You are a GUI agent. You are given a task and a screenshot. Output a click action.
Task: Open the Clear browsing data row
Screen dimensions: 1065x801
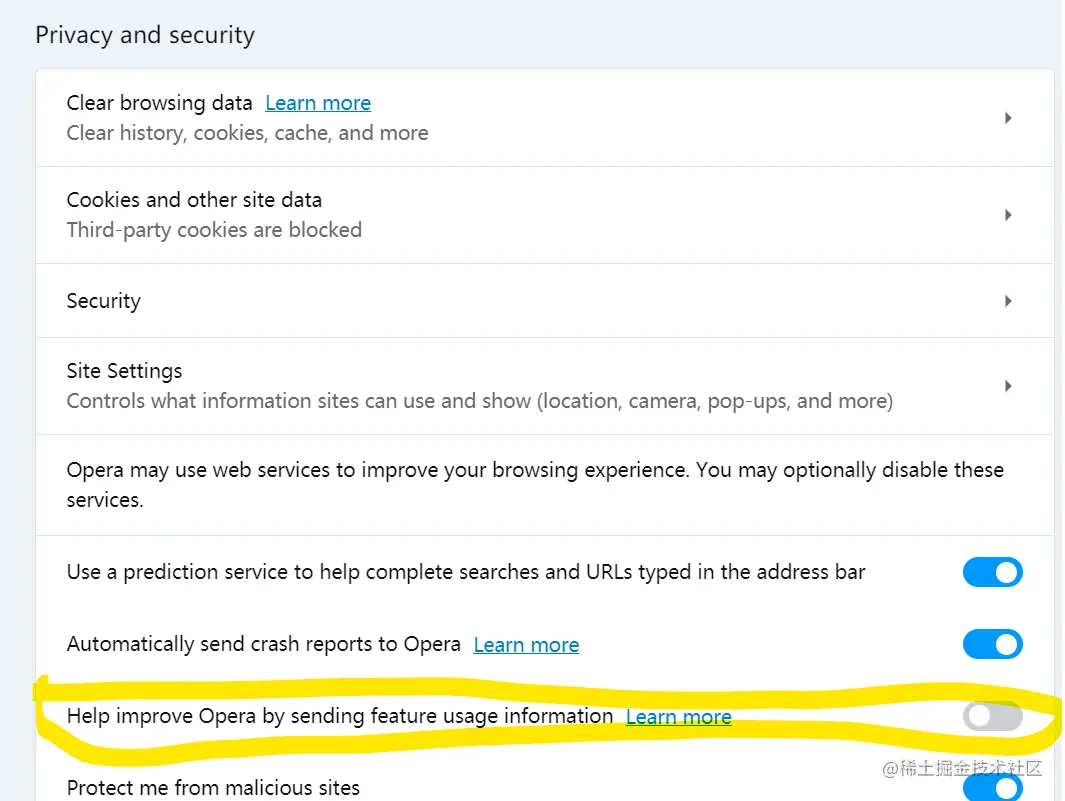(x=160, y=103)
